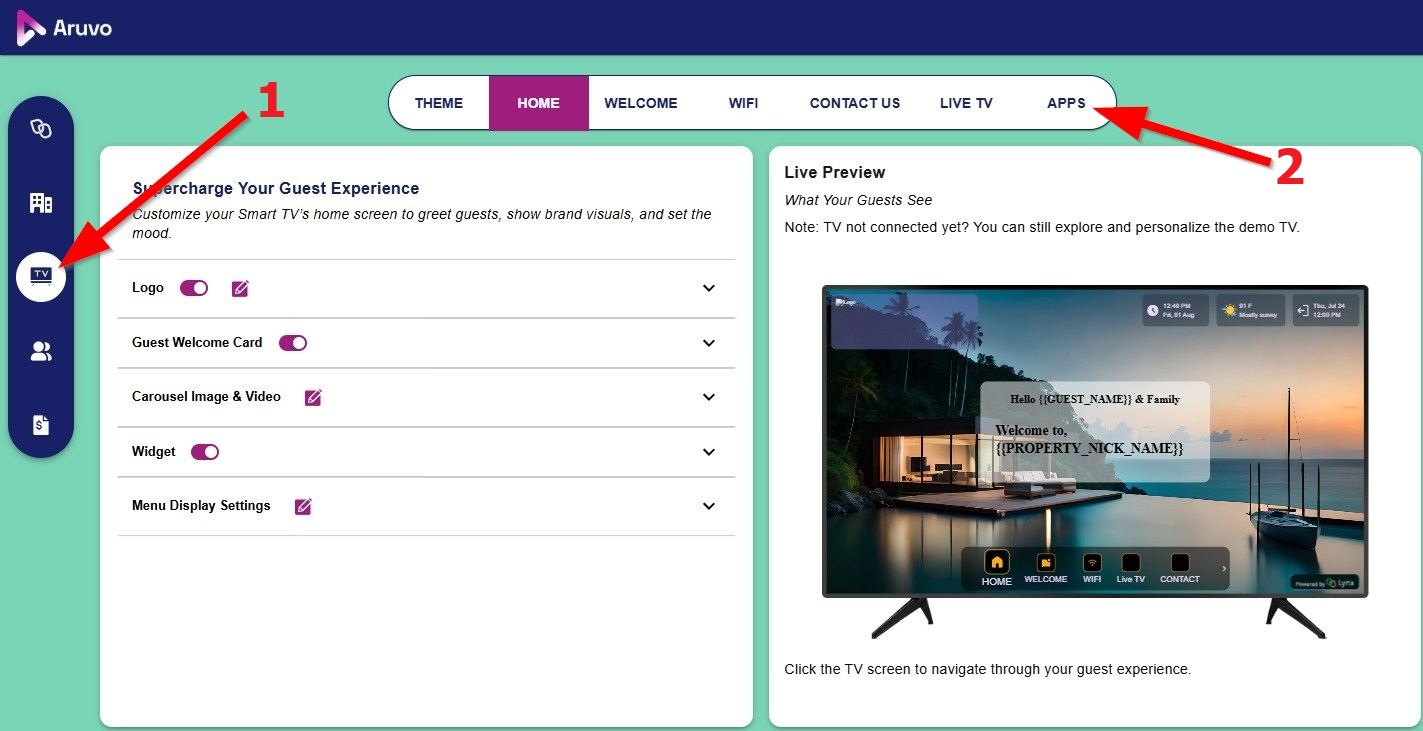Click the logo placeholder in TV preview
The width and height of the screenshot is (1423, 731).
[904, 321]
